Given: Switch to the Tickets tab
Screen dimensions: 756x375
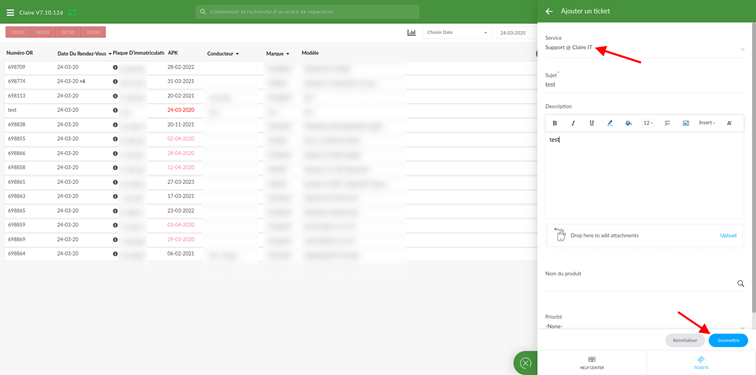Looking at the screenshot, I should 701,363.
